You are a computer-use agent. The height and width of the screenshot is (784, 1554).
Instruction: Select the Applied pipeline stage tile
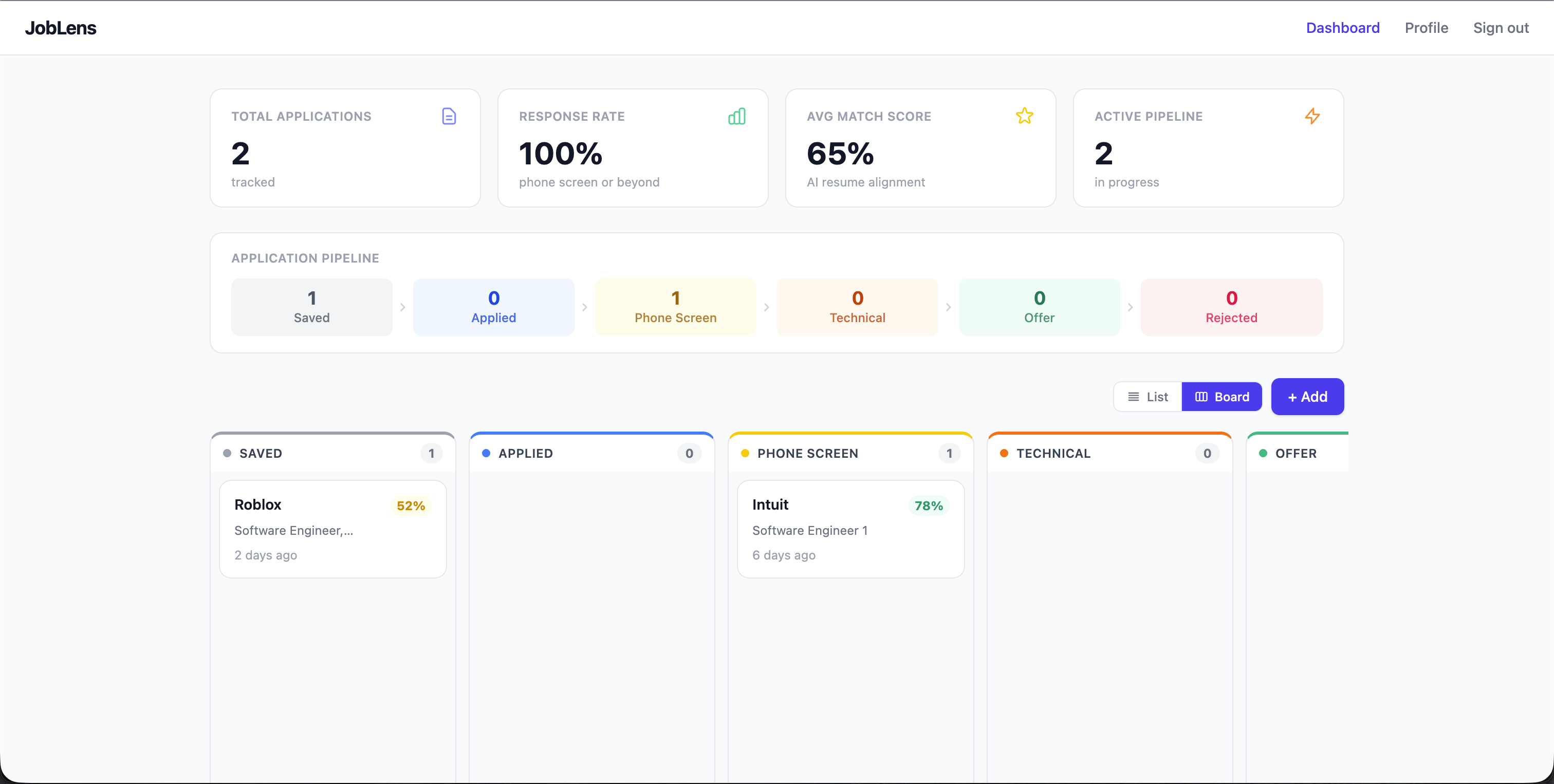tap(493, 307)
